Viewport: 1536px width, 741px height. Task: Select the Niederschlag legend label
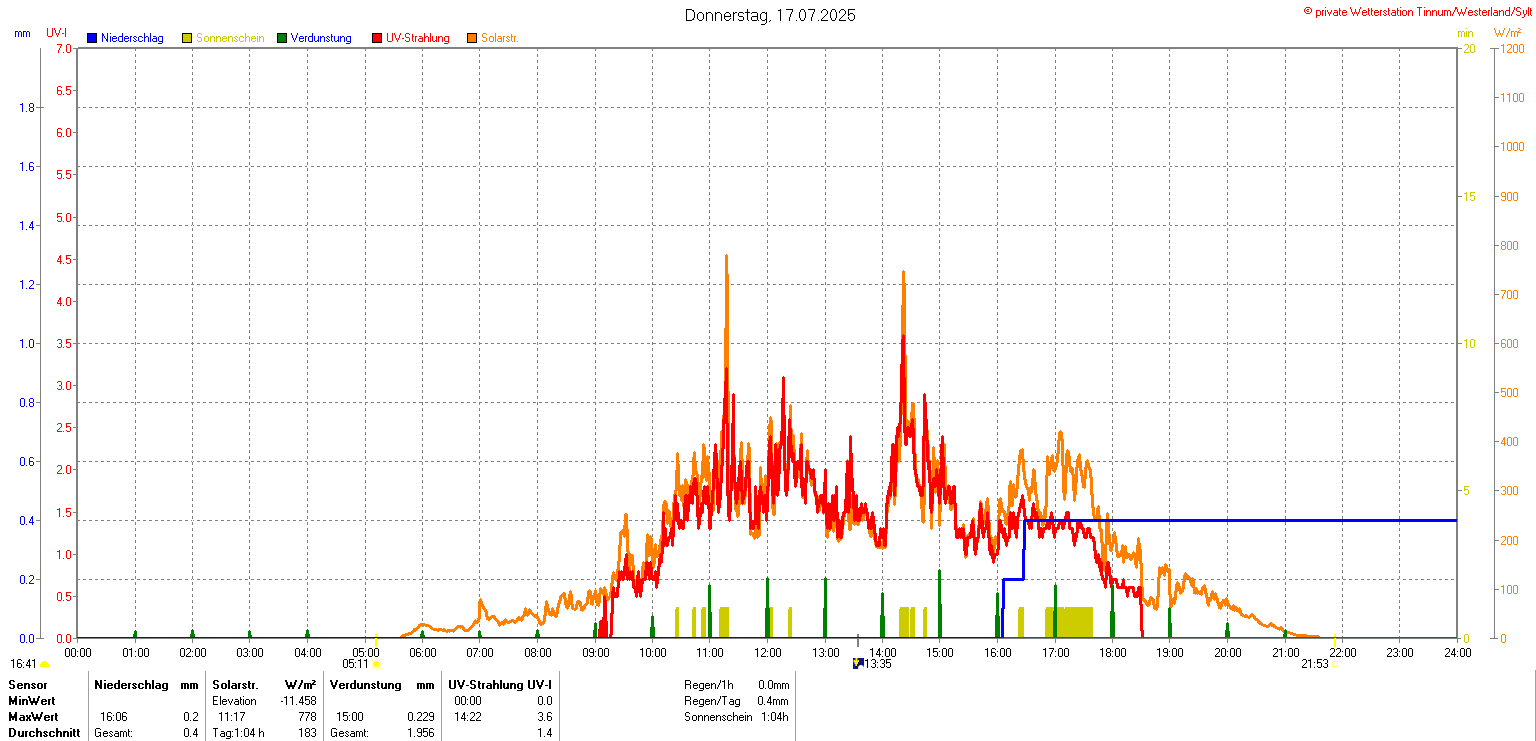[132, 38]
